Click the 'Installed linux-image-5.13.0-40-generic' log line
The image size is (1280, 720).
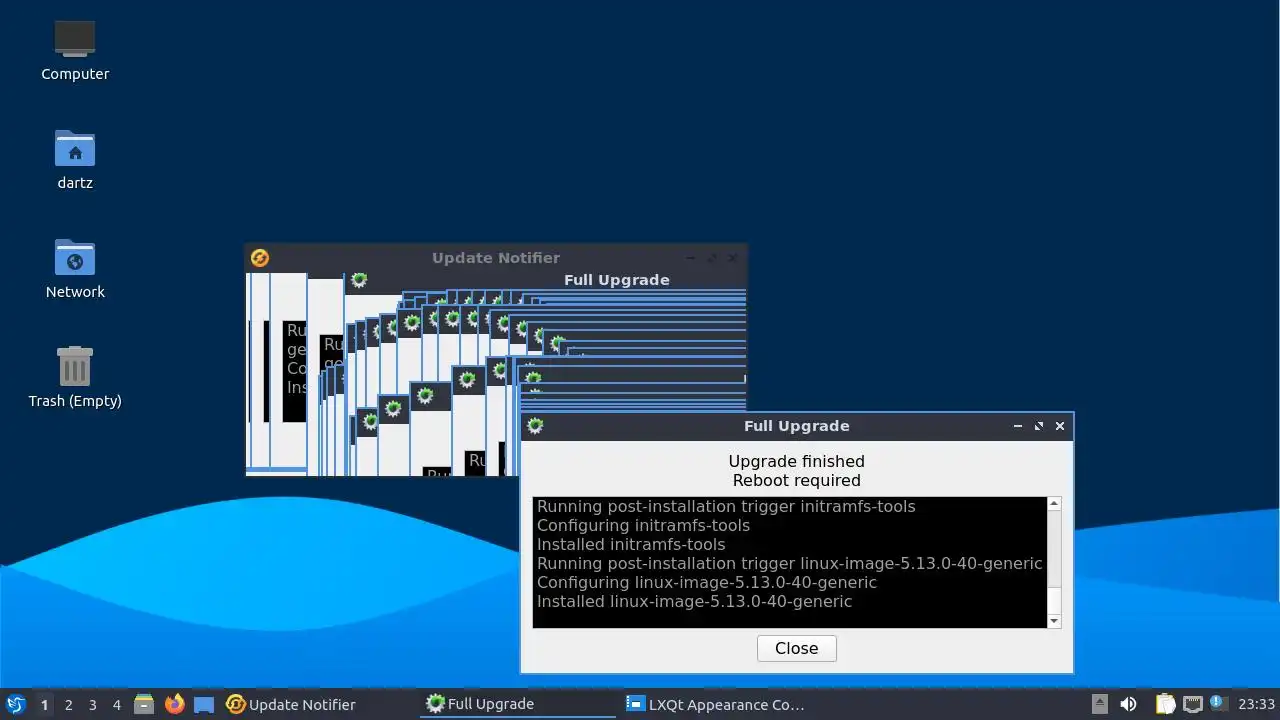tap(694, 601)
